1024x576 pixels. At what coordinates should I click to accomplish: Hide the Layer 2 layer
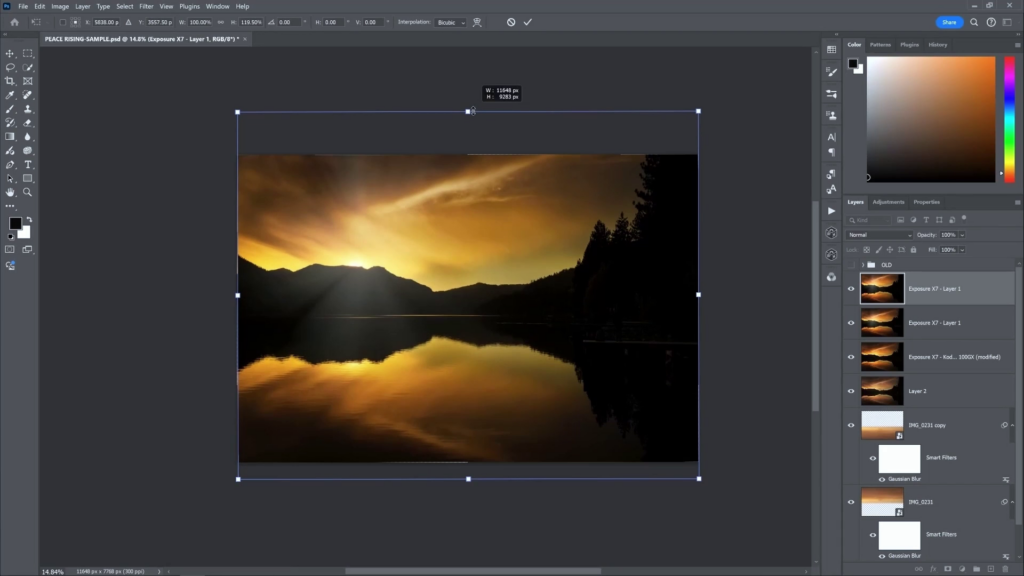(x=851, y=391)
